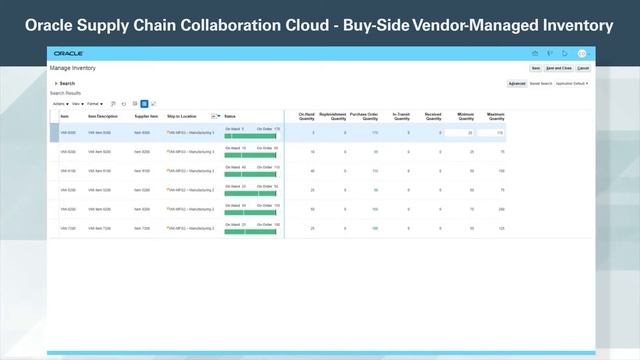Click item link VMI-5200 in fourth row
The image size is (640, 360).
68,190
